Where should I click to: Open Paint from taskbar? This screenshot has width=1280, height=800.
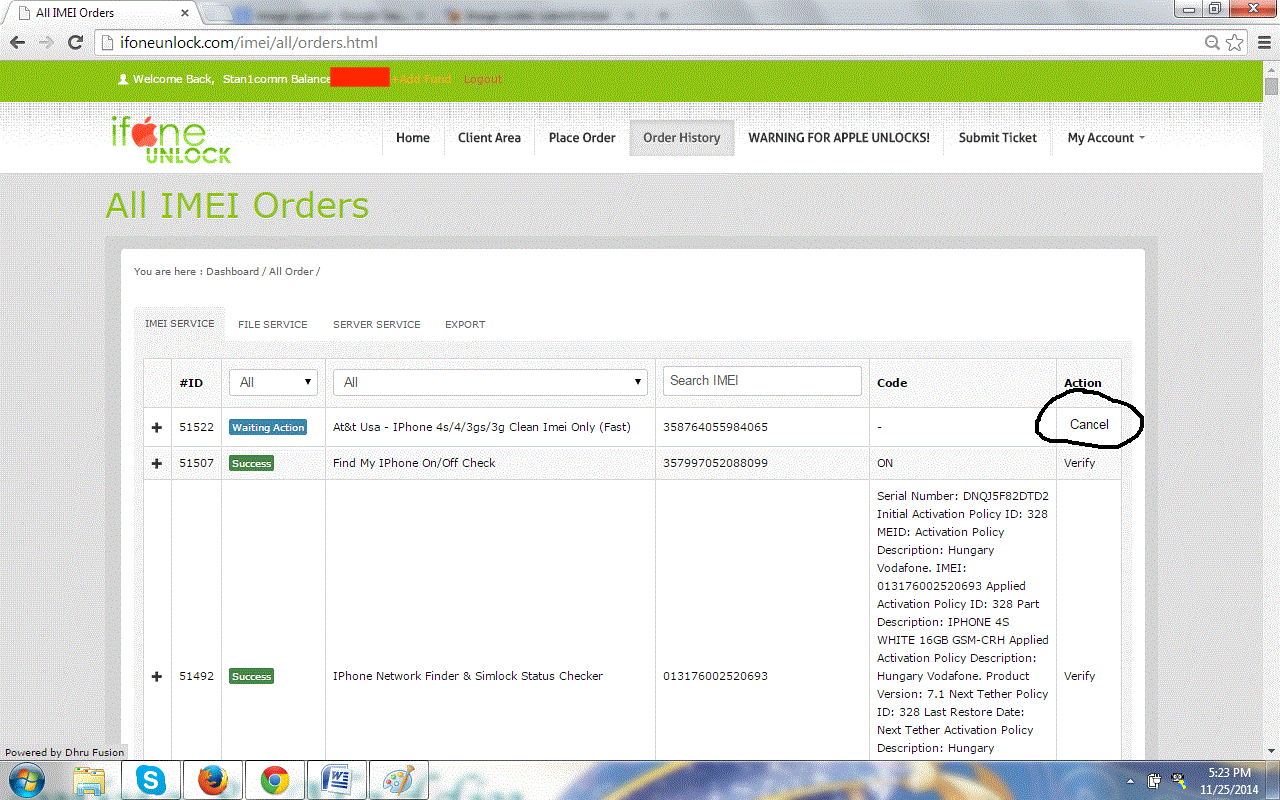399,779
